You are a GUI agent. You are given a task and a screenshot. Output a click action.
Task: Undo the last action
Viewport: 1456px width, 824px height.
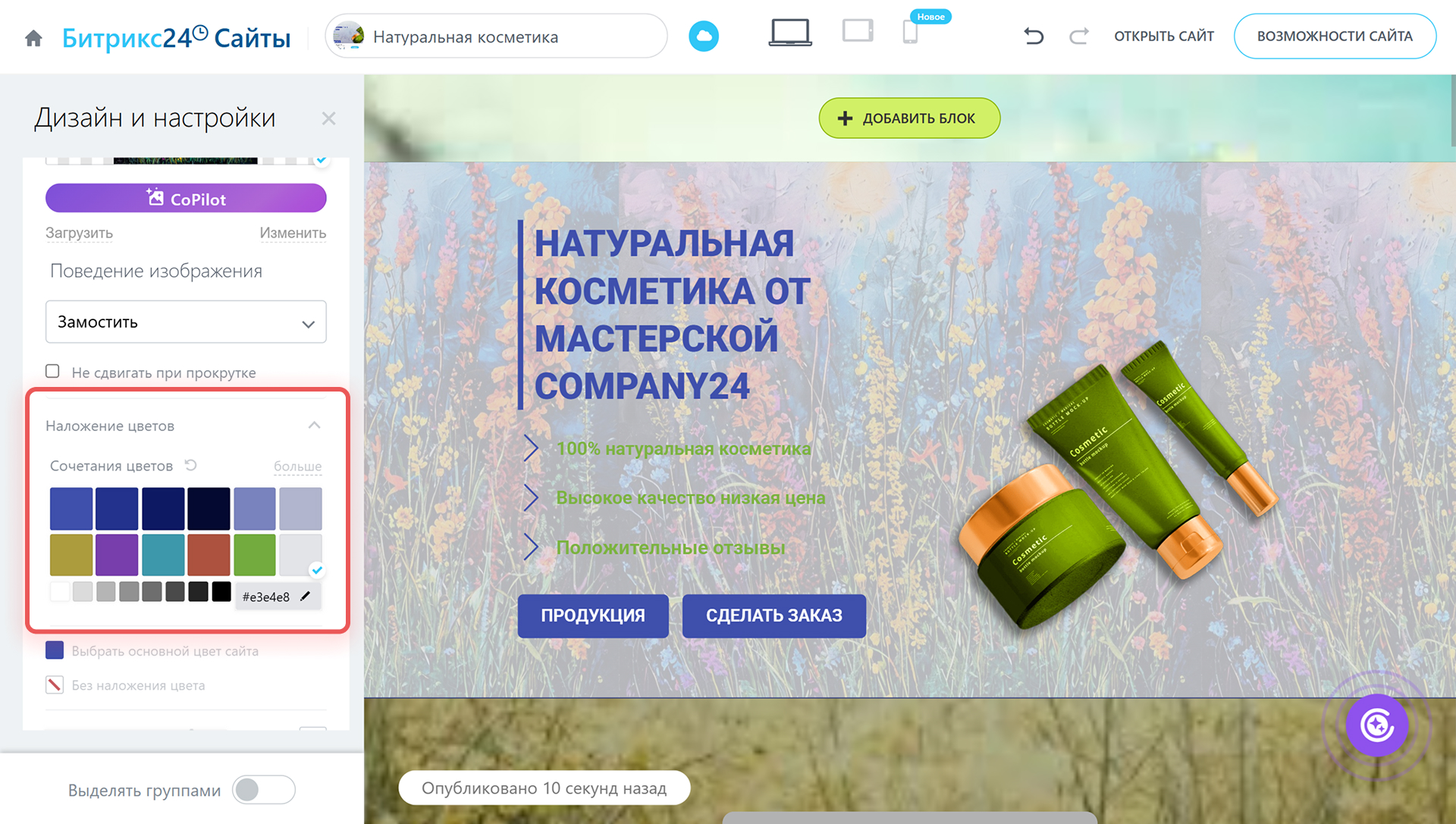1033,36
